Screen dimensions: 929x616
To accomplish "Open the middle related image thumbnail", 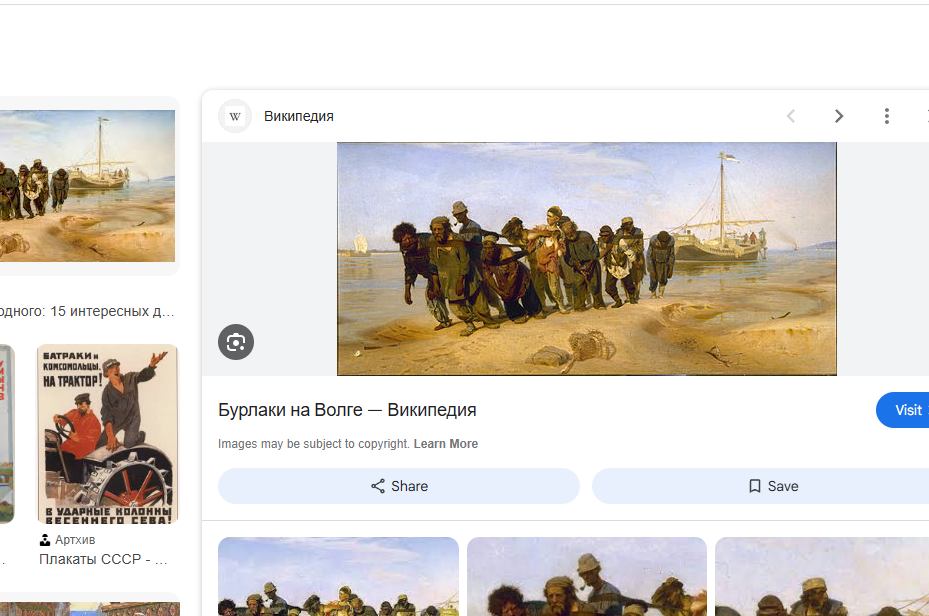I will coord(587,577).
